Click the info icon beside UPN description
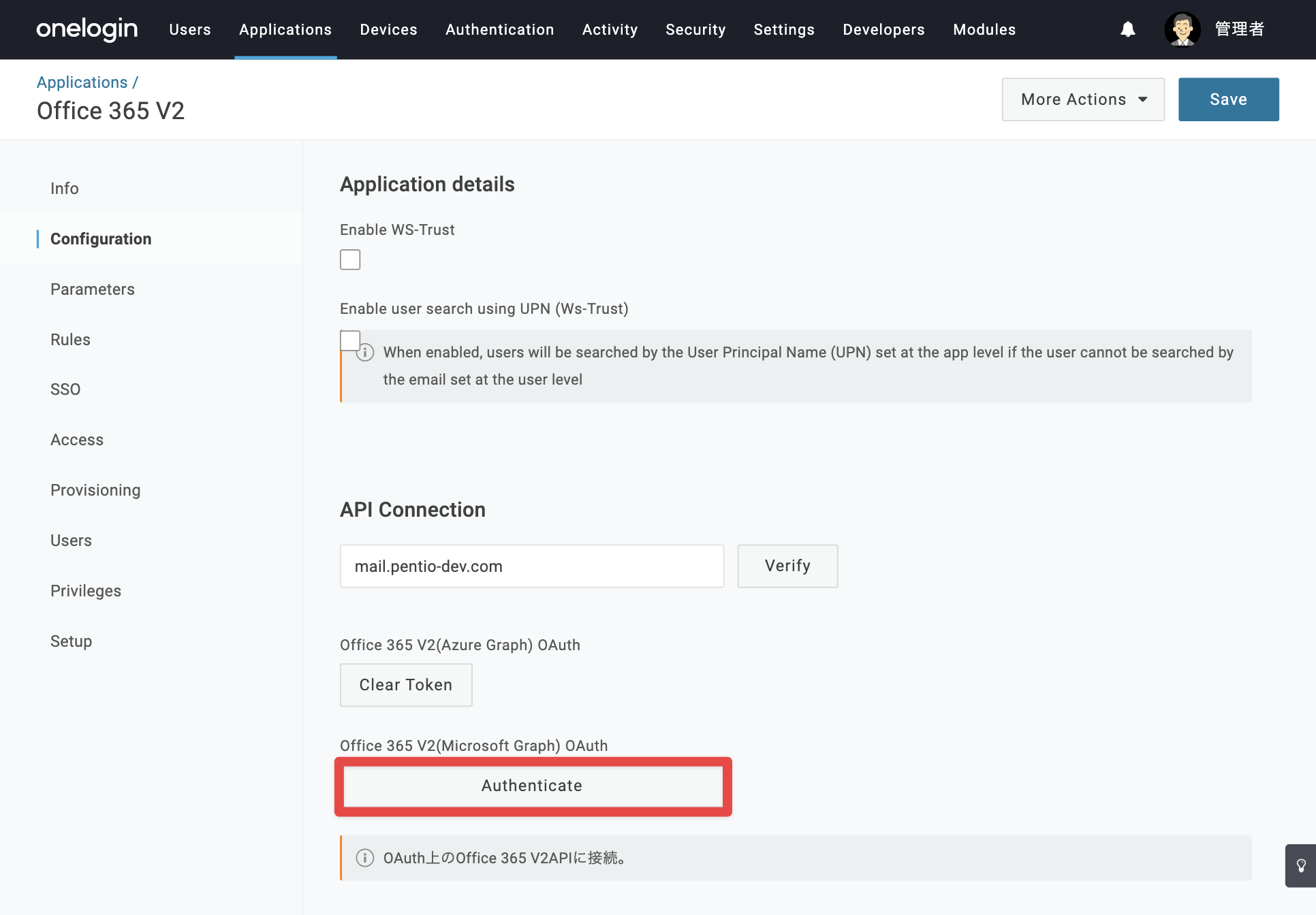The image size is (1316, 915). [x=365, y=352]
